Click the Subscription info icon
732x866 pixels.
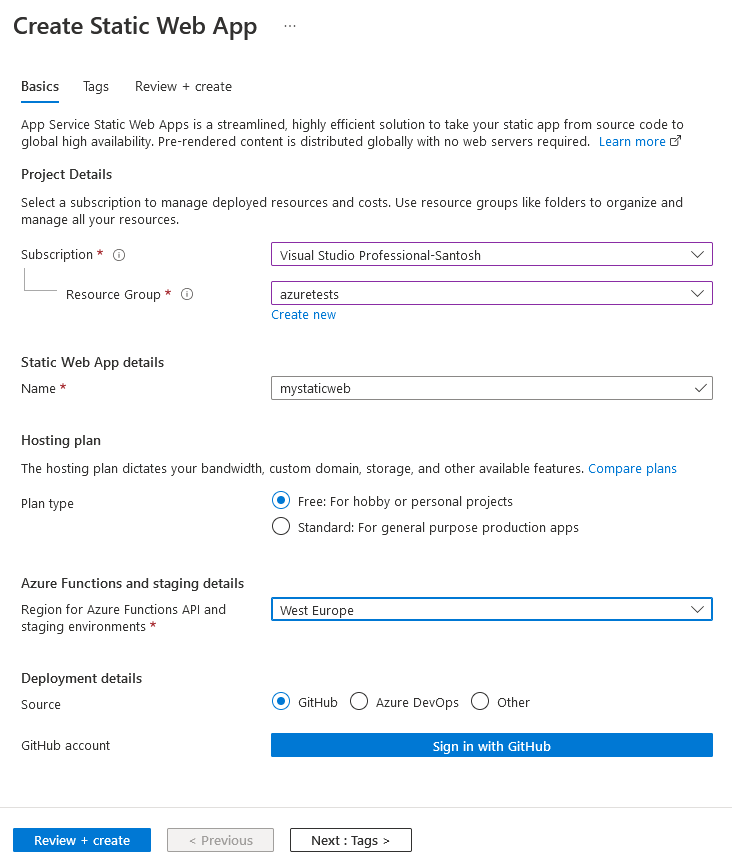tap(119, 255)
